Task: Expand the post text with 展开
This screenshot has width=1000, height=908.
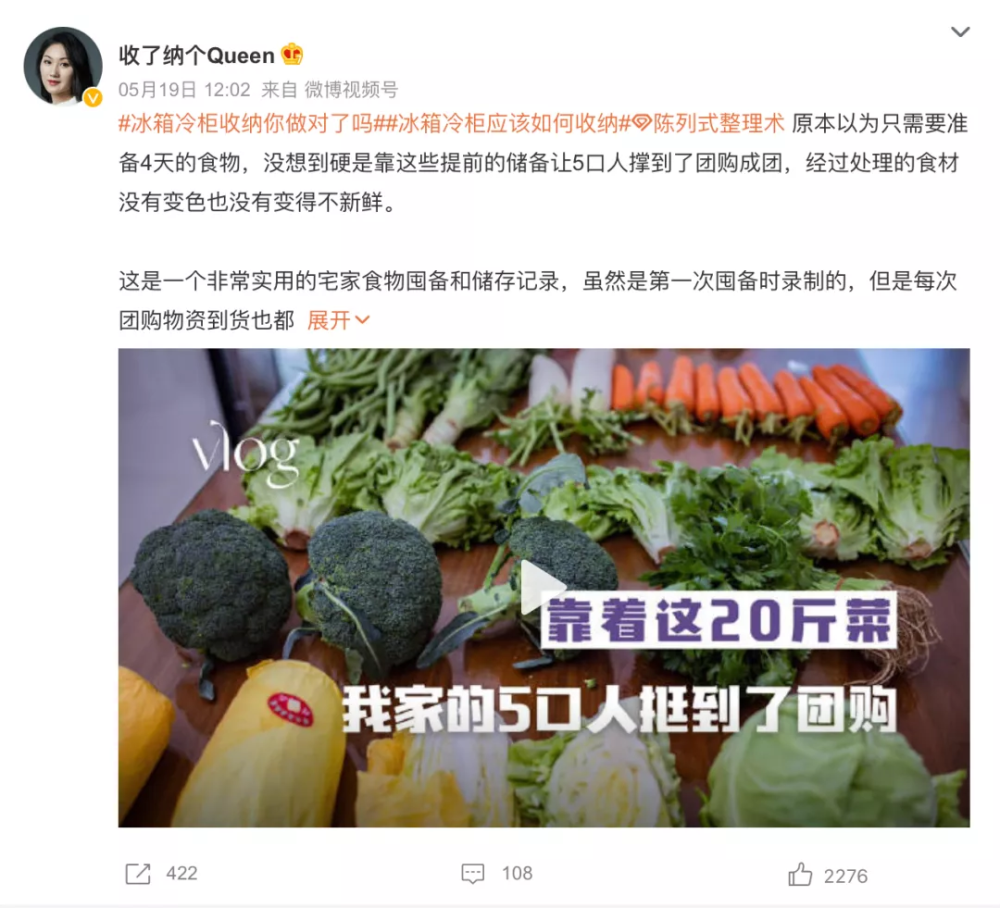Action: pyautogui.click(x=328, y=320)
